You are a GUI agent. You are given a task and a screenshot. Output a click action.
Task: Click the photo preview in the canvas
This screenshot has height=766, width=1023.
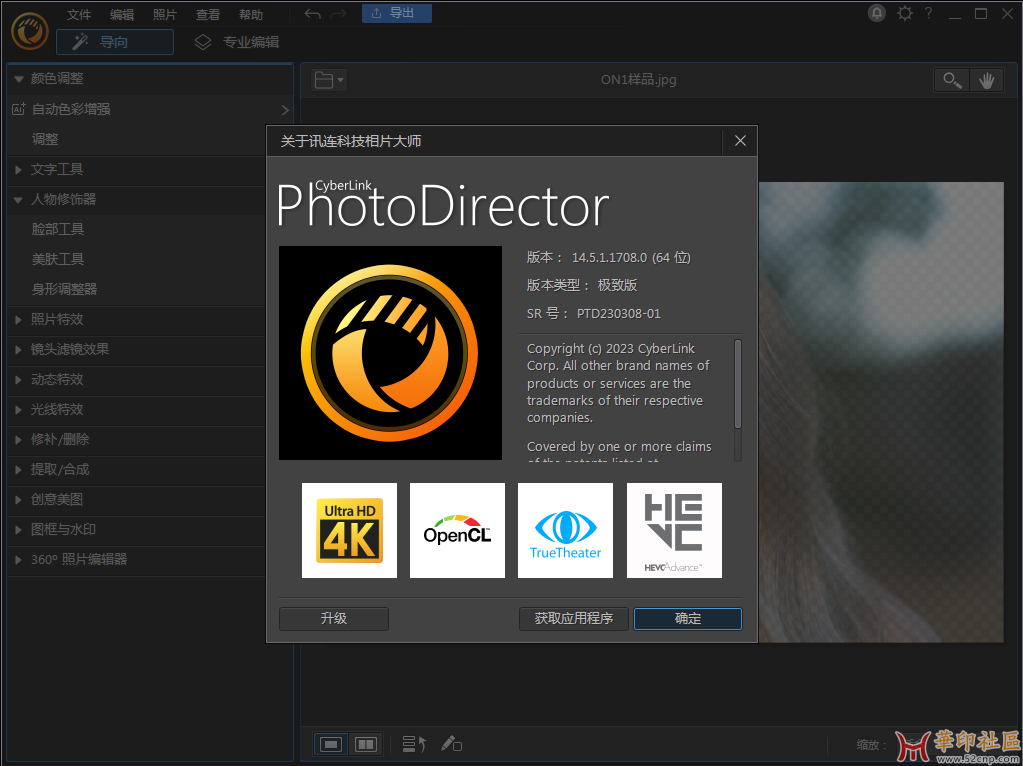coord(881,412)
